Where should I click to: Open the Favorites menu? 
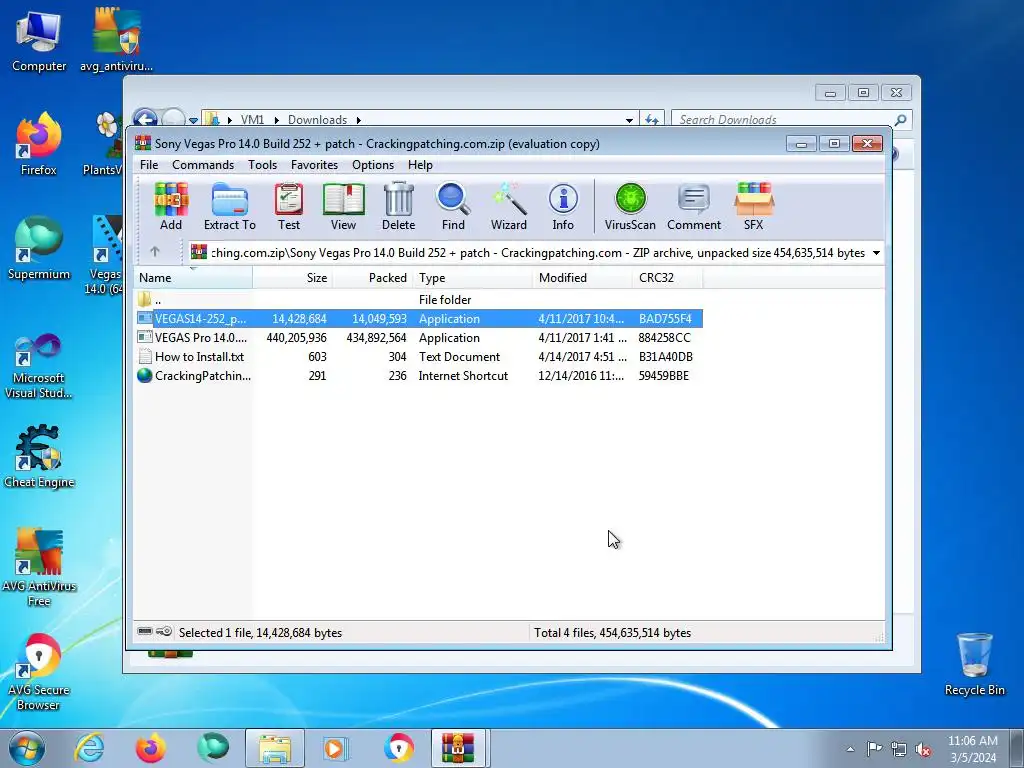point(315,165)
